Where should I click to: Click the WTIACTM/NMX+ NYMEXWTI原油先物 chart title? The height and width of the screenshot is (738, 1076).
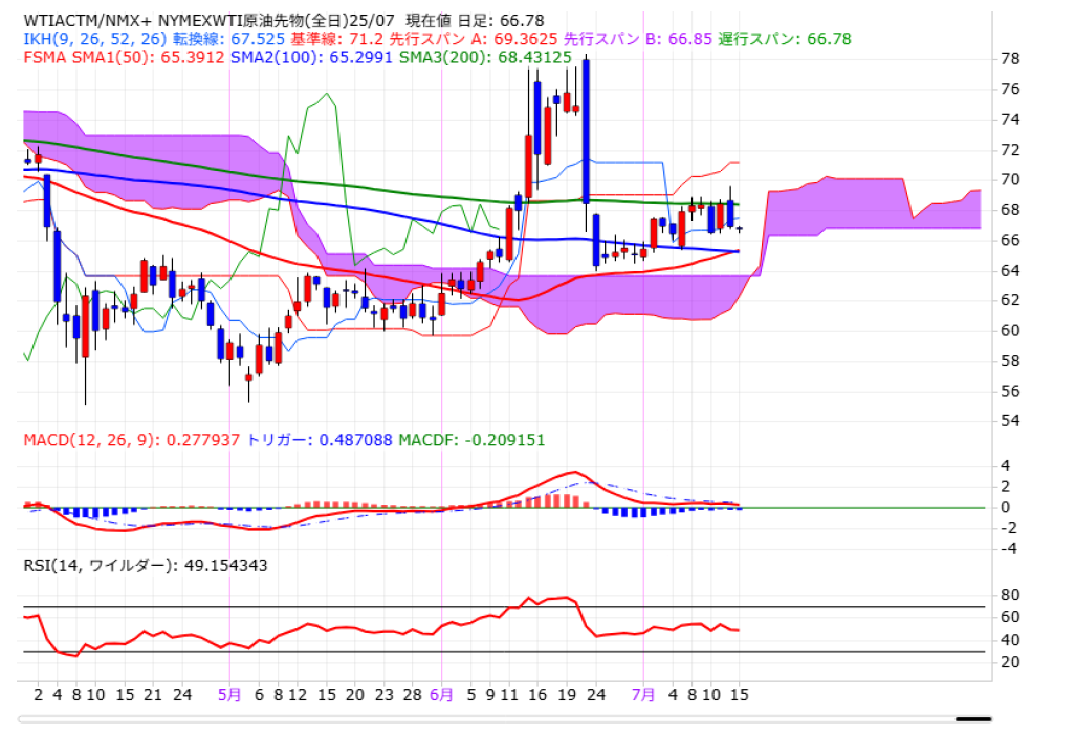pos(209,21)
